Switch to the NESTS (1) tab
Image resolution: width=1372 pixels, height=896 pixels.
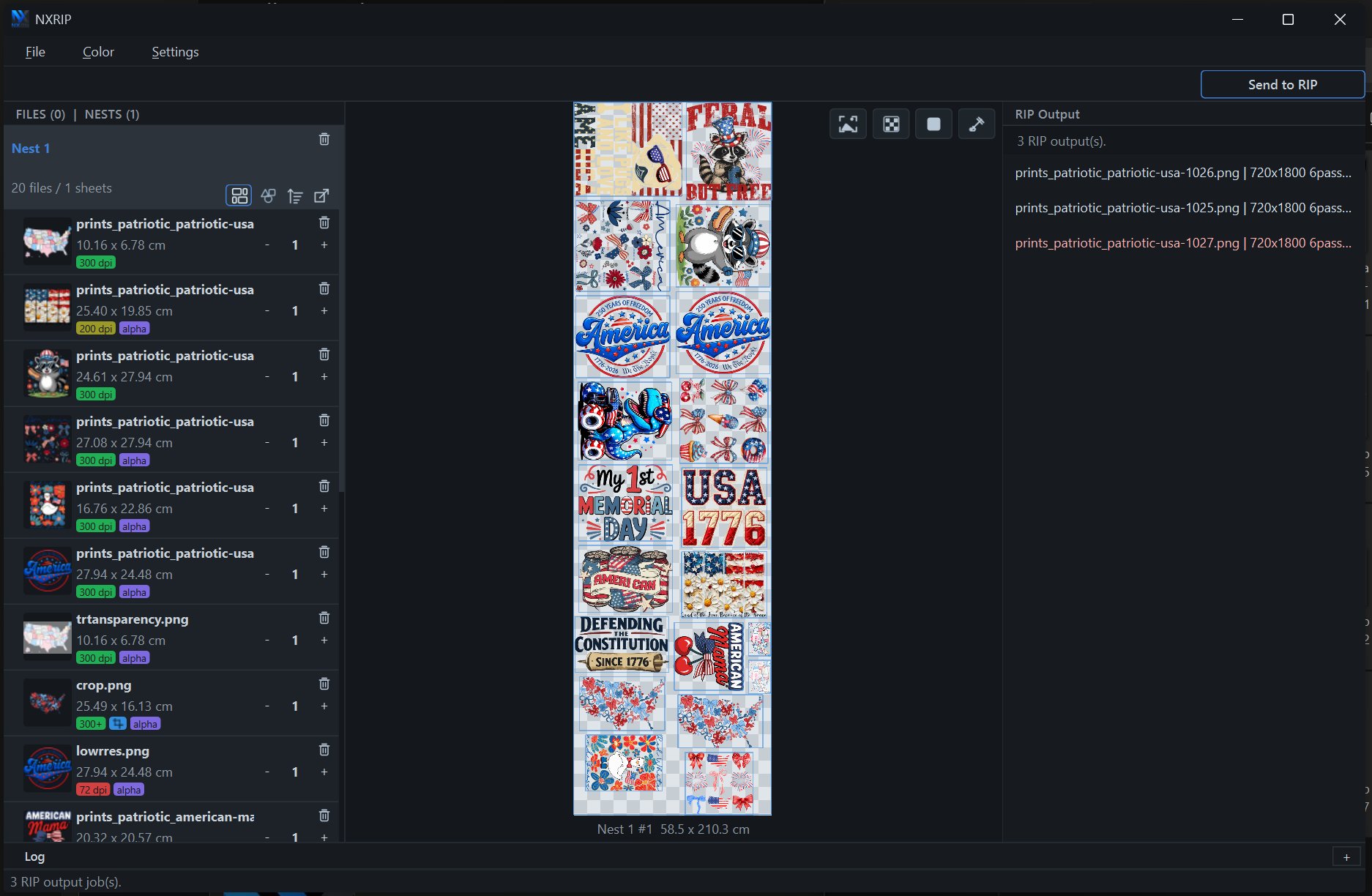pyautogui.click(x=112, y=114)
